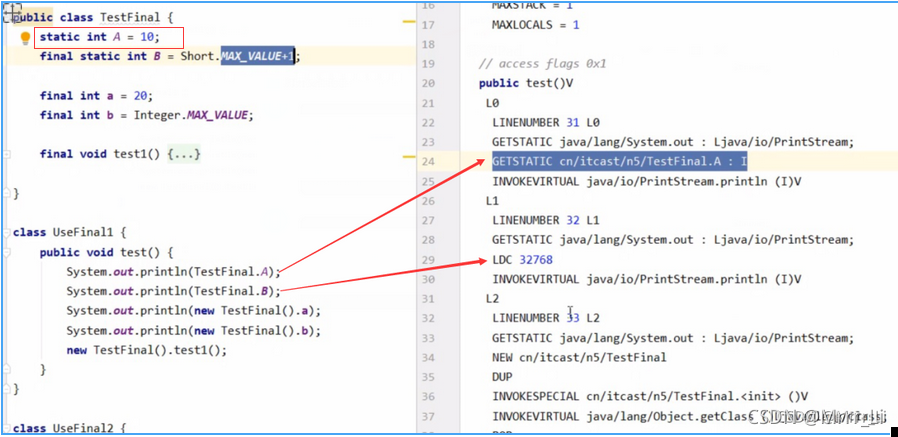Image resolution: width=898 pixels, height=437 pixels.
Task: Click the INVOKEVIRTUAL println instruction on line 25
Action: pos(646,182)
